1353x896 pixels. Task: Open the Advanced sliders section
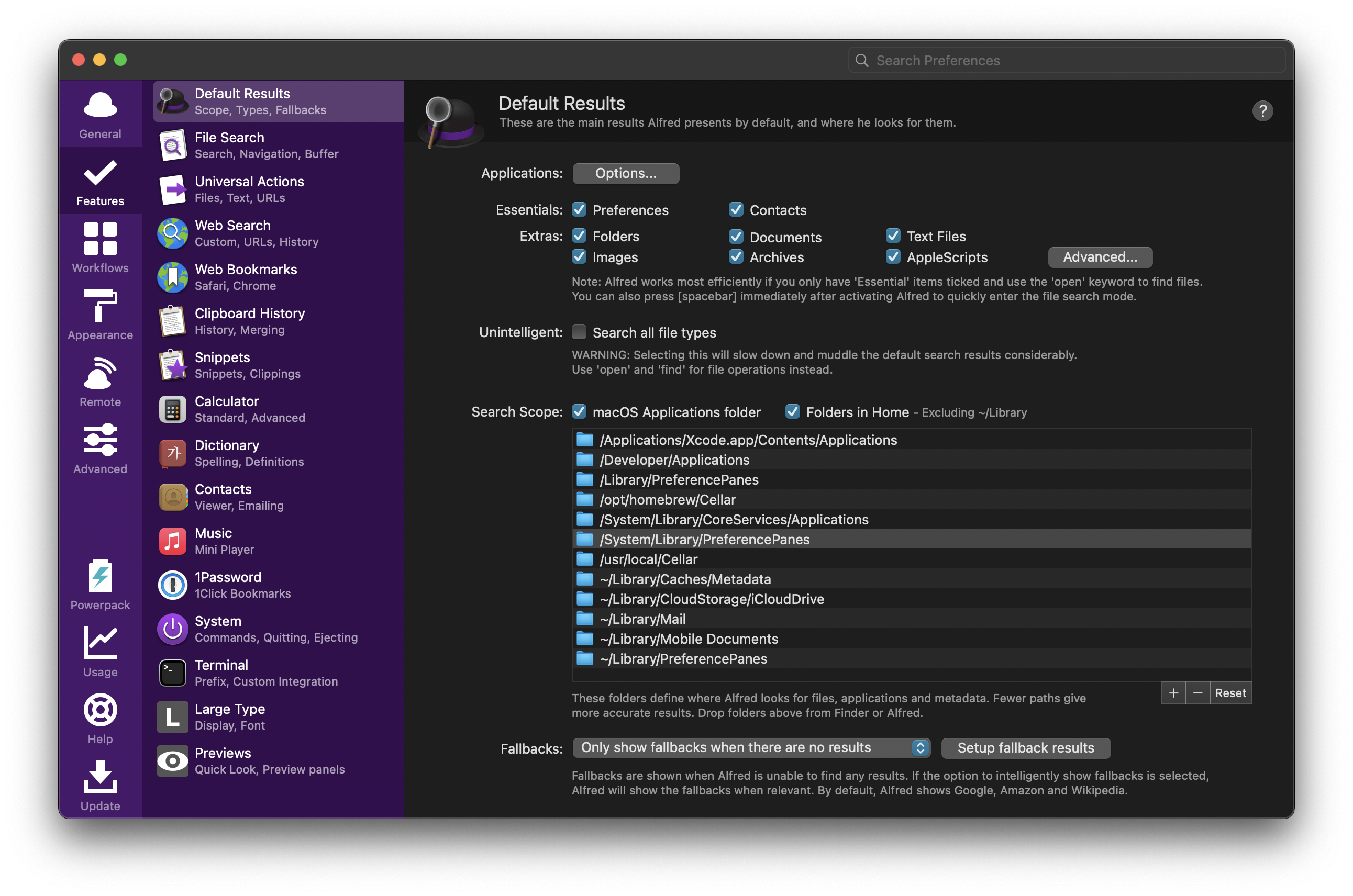100,449
